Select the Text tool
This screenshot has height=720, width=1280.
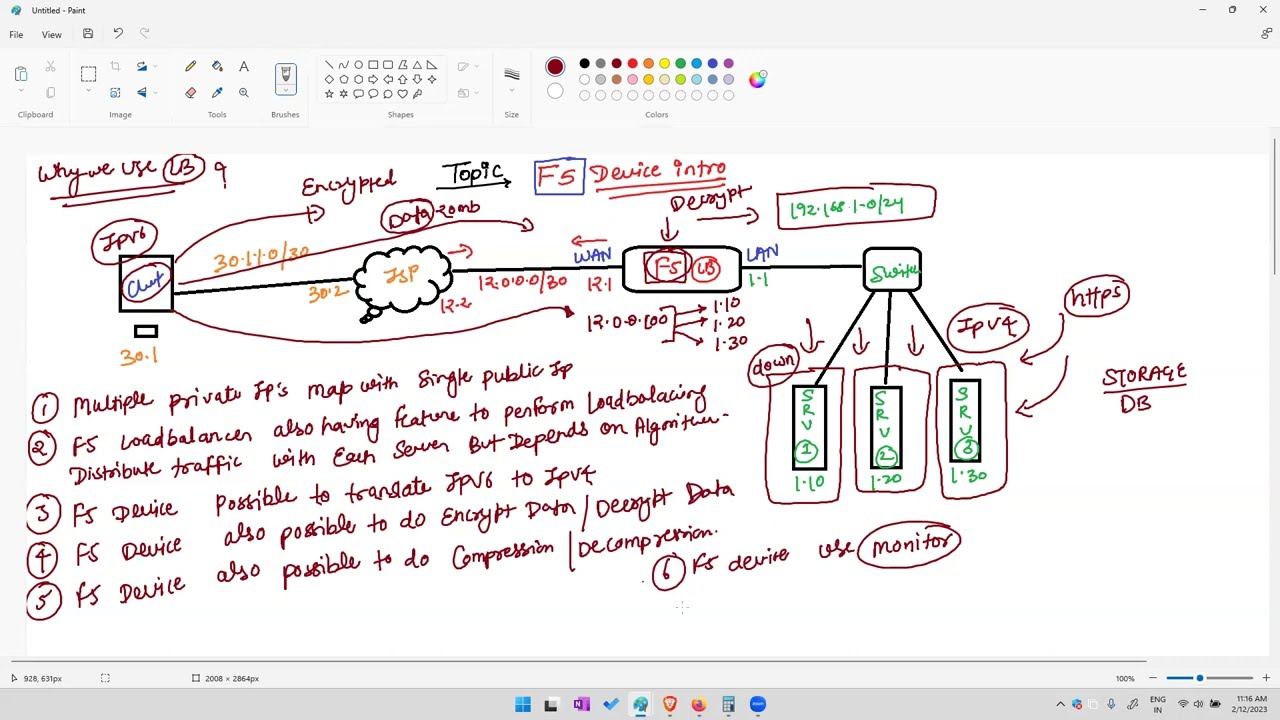tap(243, 67)
